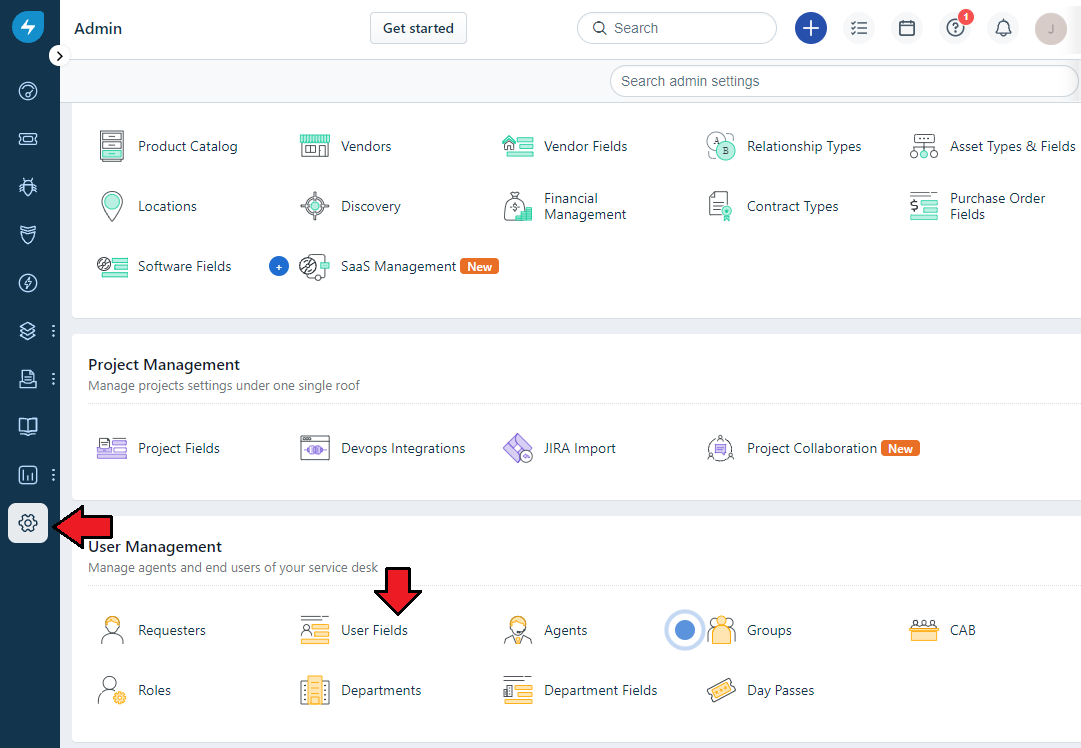1081x748 pixels.
Task: Click the Relationship Types icon
Action: 720,146
